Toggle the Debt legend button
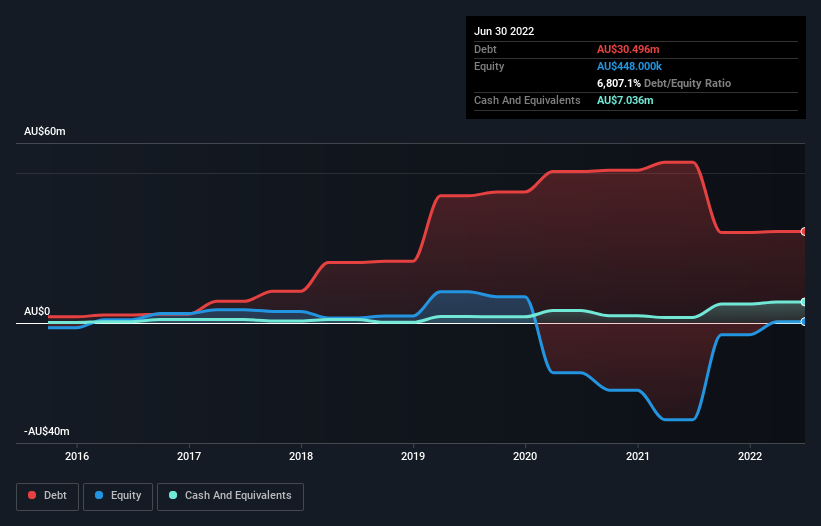The width and height of the screenshot is (821, 526). [x=47, y=496]
